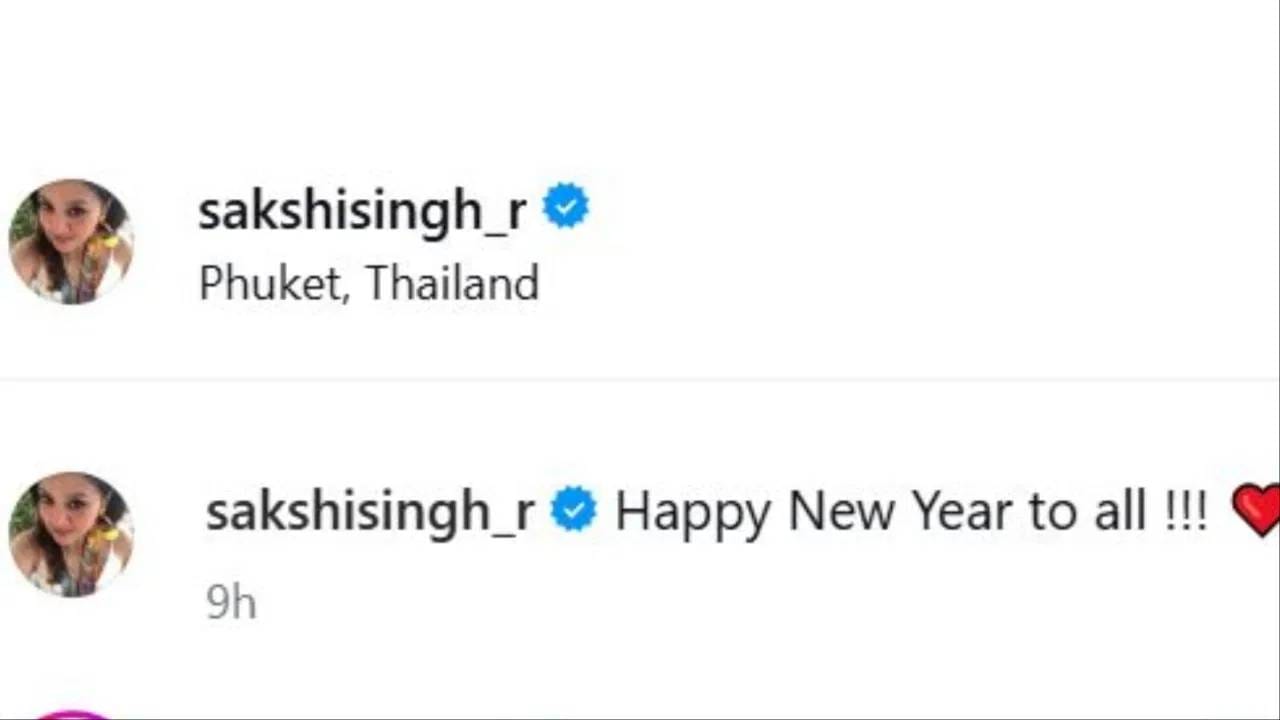Click the divider line below the post header
Screen dimensions: 1280x720
click(640, 380)
